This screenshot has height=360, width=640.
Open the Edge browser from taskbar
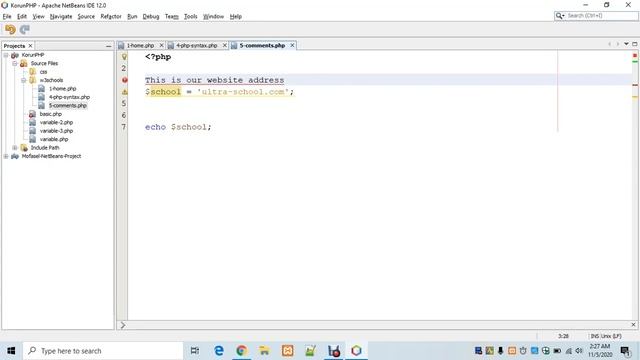tap(219, 351)
